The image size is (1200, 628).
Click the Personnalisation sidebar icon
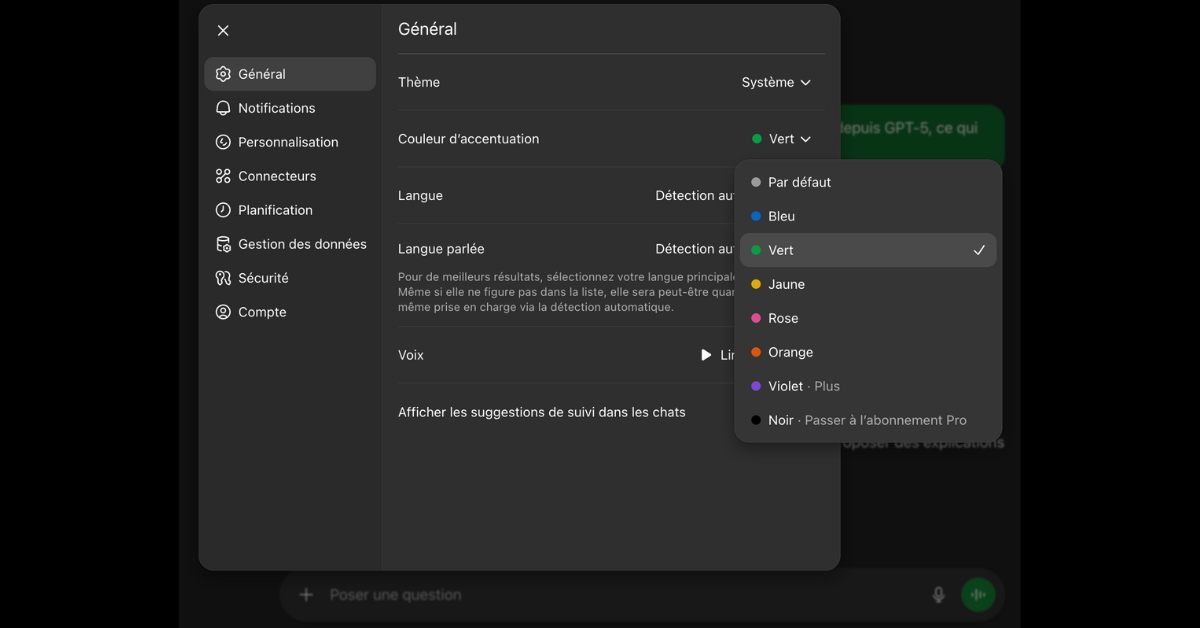(x=223, y=142)
